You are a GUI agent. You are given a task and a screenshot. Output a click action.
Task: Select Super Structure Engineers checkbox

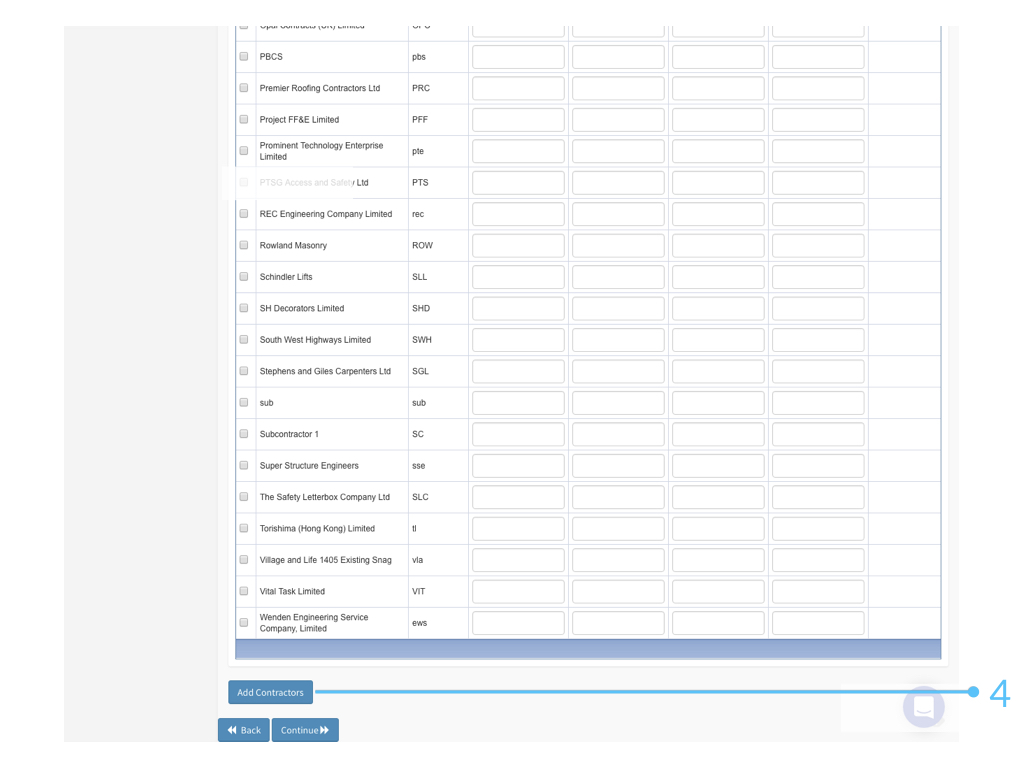(x=244, y=466)
